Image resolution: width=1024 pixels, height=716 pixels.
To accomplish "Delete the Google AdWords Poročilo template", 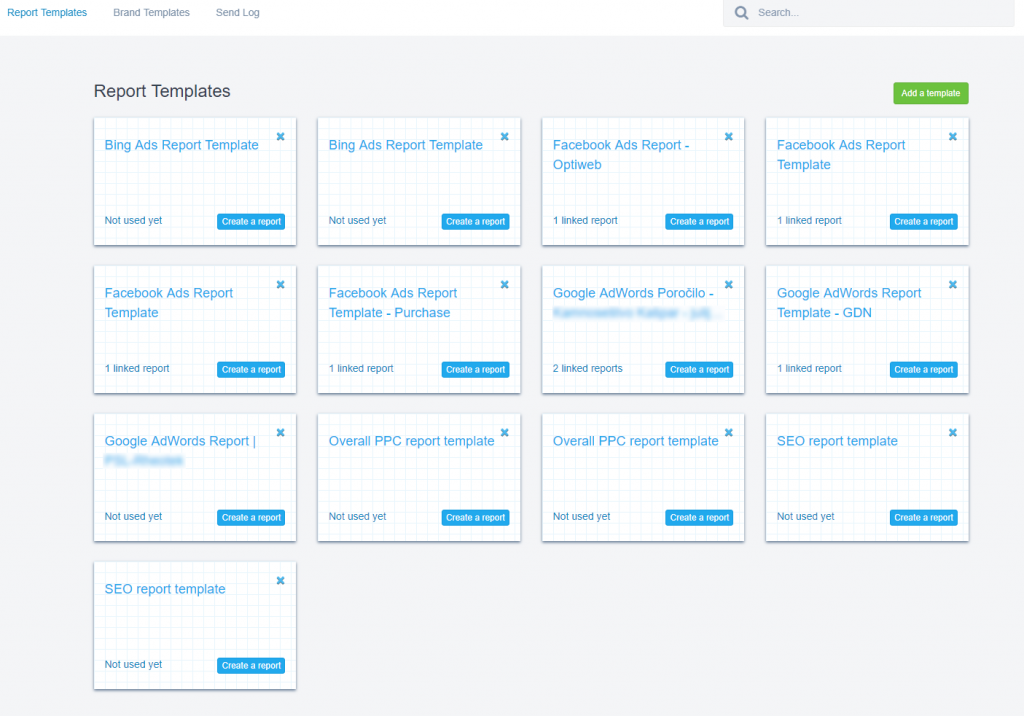I will tap(728, 285).
